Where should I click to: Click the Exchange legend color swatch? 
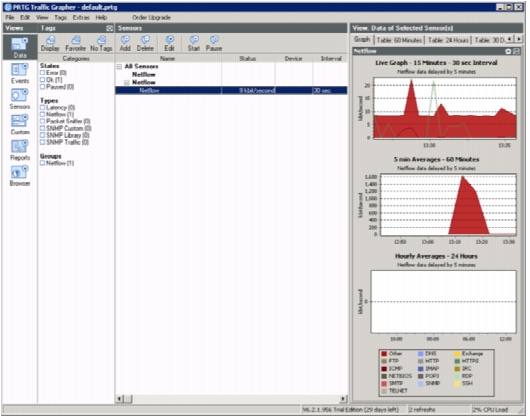tap(457, 353)
